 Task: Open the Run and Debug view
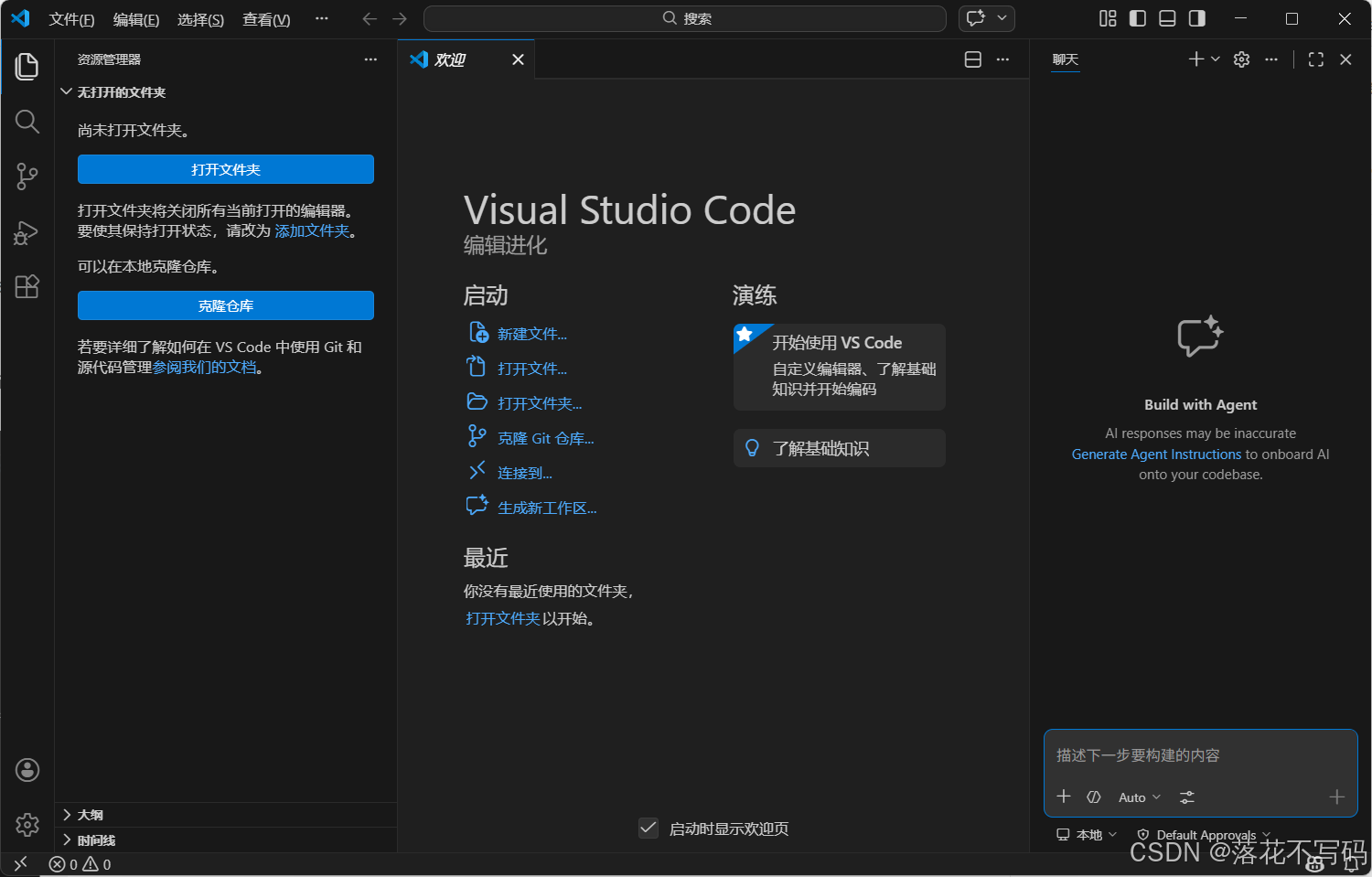point(27,232)
